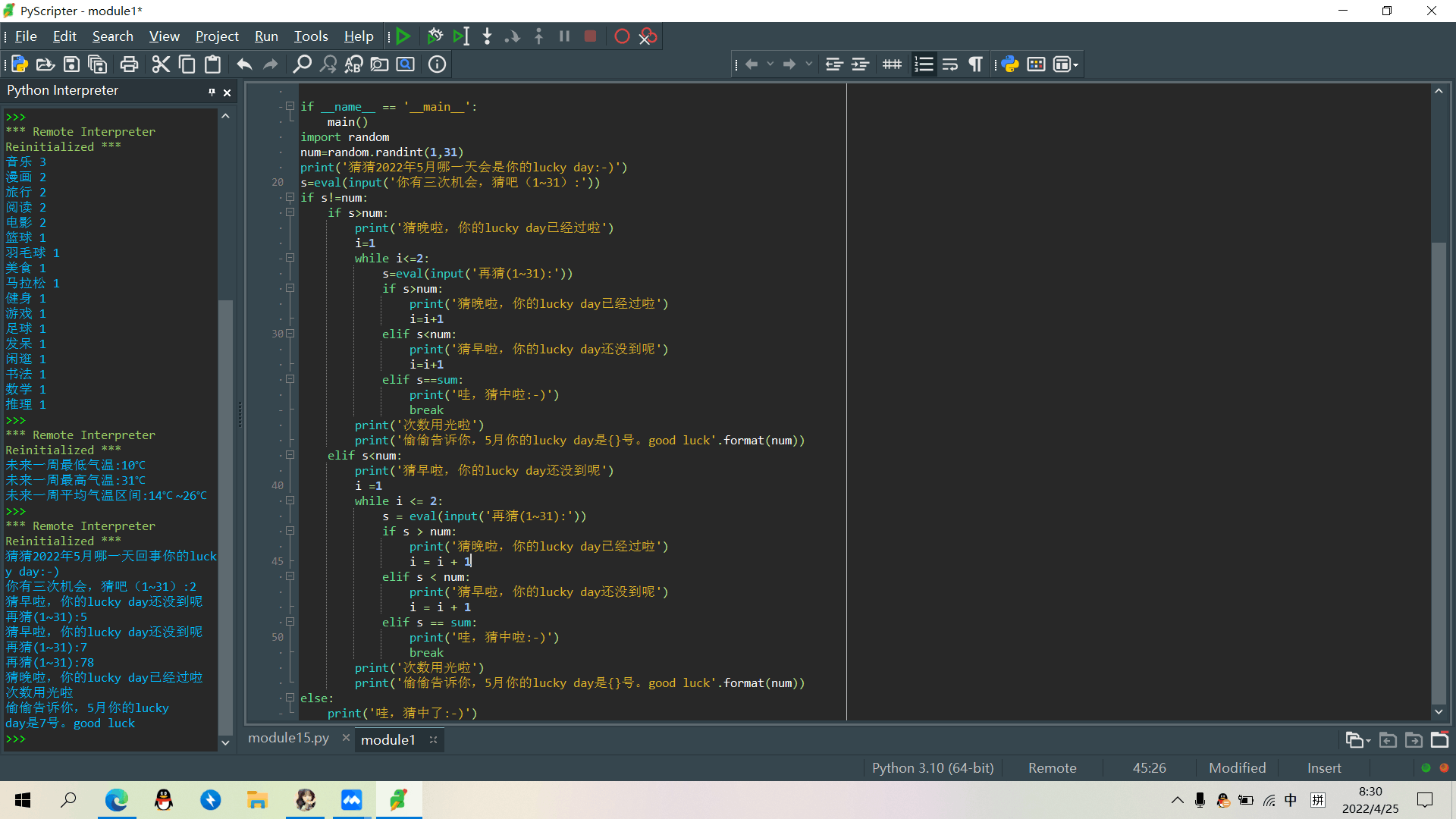
Task: Click the Save file icon
Action: [x=71, y=64]
